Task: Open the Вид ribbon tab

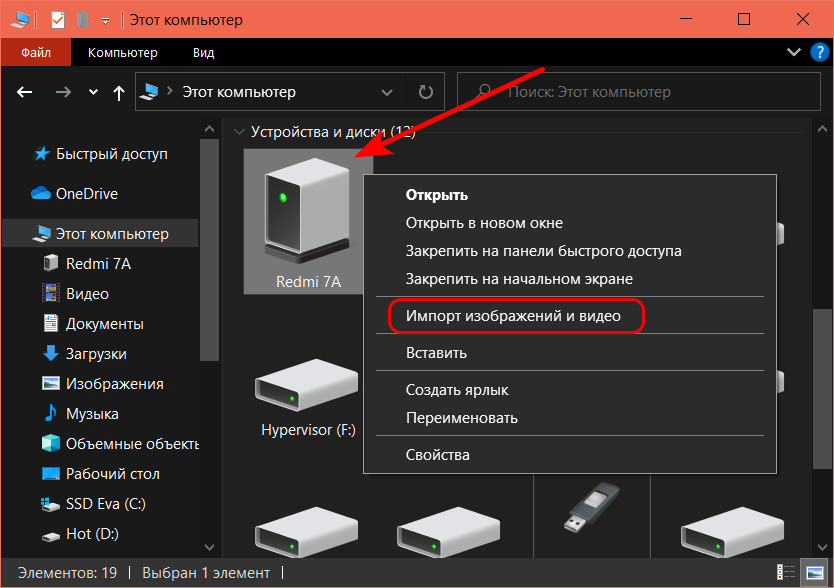Action: (x=203, y=52)
